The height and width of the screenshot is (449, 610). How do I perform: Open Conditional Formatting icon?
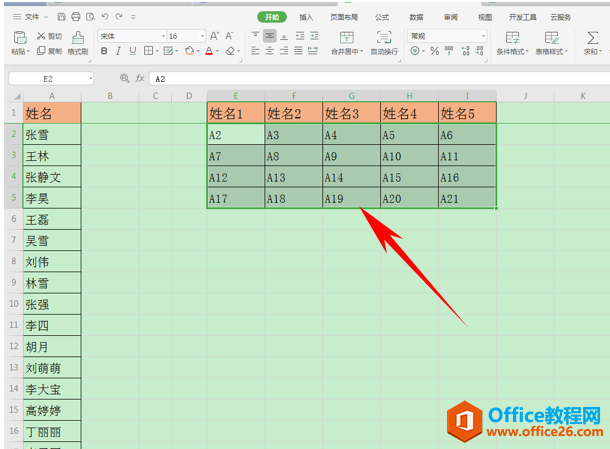pos(512,38)
